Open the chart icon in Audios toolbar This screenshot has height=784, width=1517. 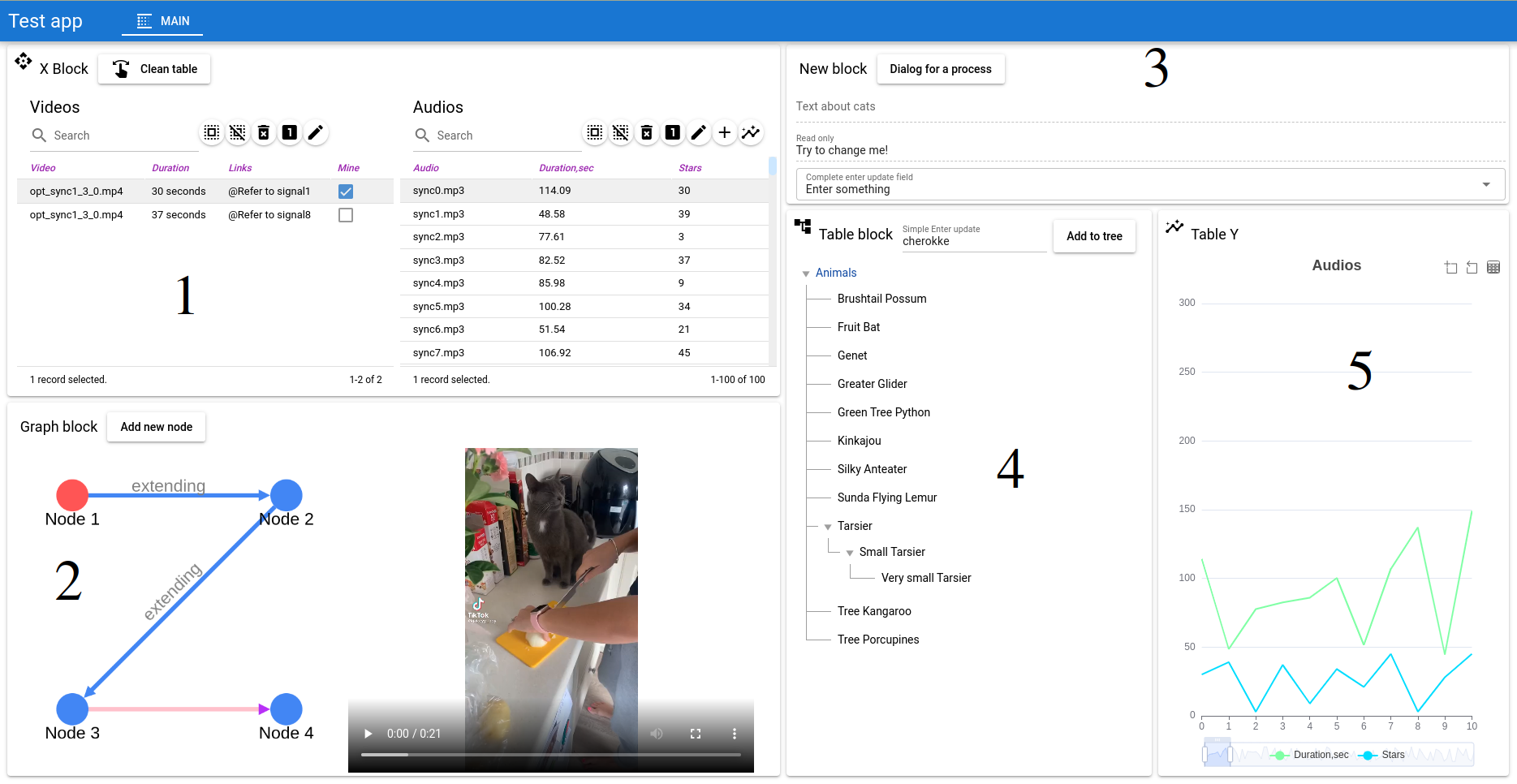click(x=751, y=132)
